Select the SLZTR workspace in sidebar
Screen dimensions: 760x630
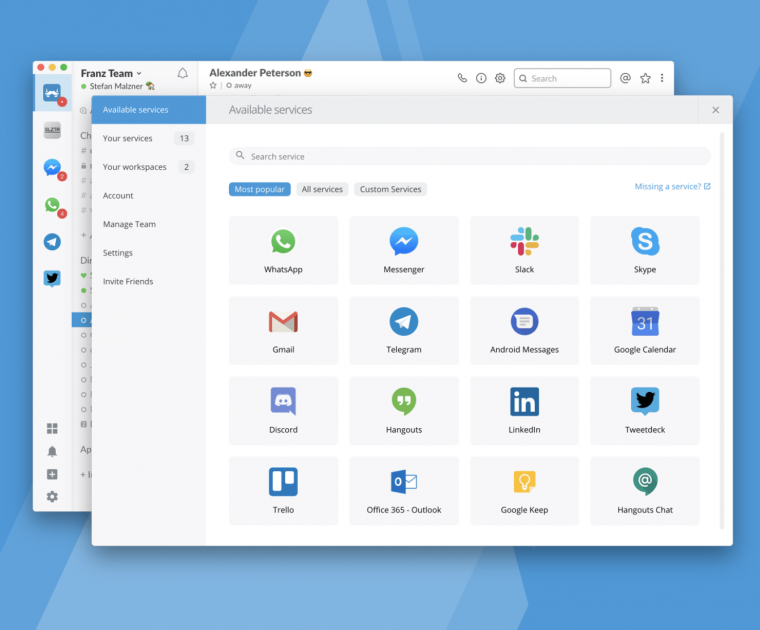[52, 130]
